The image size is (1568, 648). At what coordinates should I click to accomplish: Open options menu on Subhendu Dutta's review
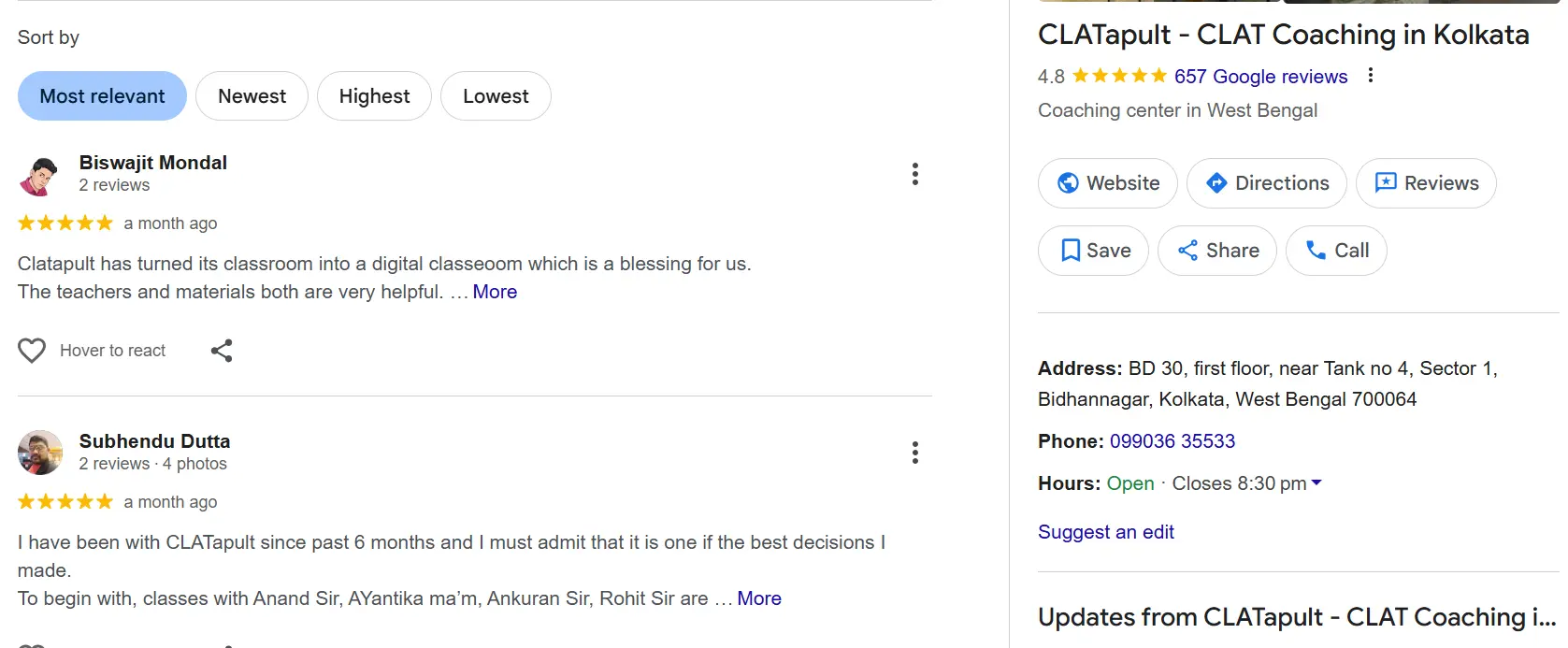click(x=914, y=452)
